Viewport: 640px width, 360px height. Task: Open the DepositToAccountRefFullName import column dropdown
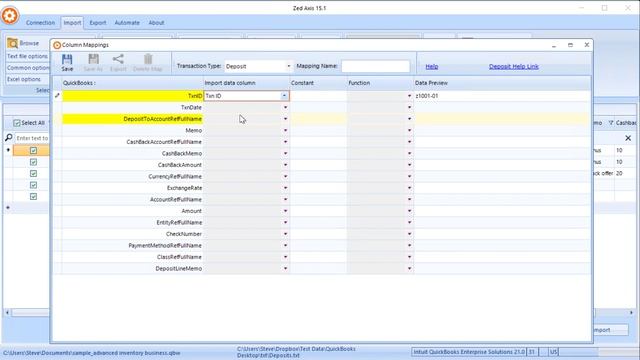click(x=285, y=119)
